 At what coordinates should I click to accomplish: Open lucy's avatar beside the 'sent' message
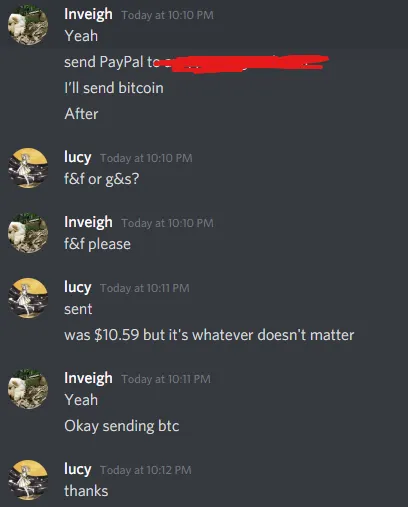[x=28, y=298]
